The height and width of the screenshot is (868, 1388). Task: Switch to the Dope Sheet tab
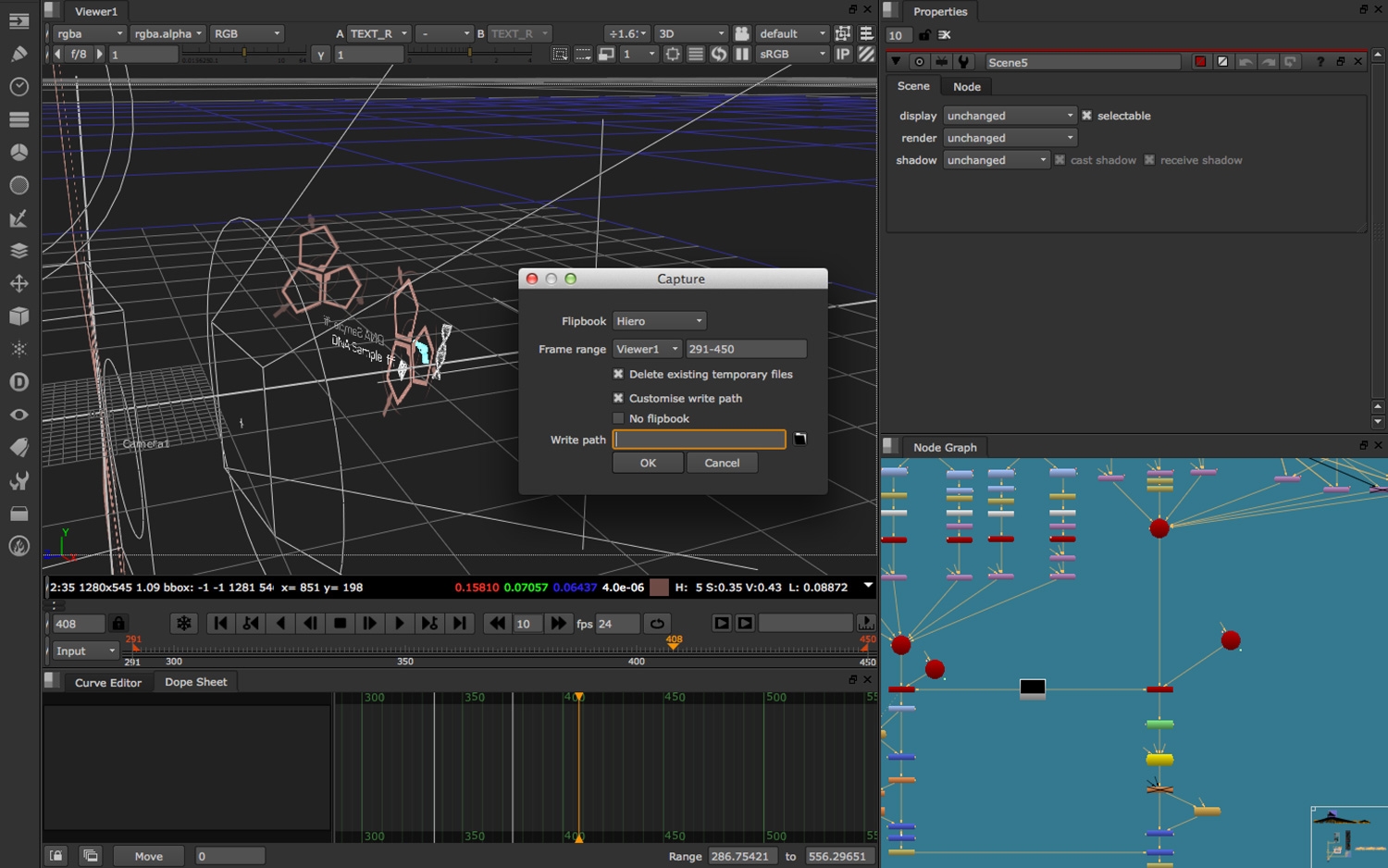(195, 682)
